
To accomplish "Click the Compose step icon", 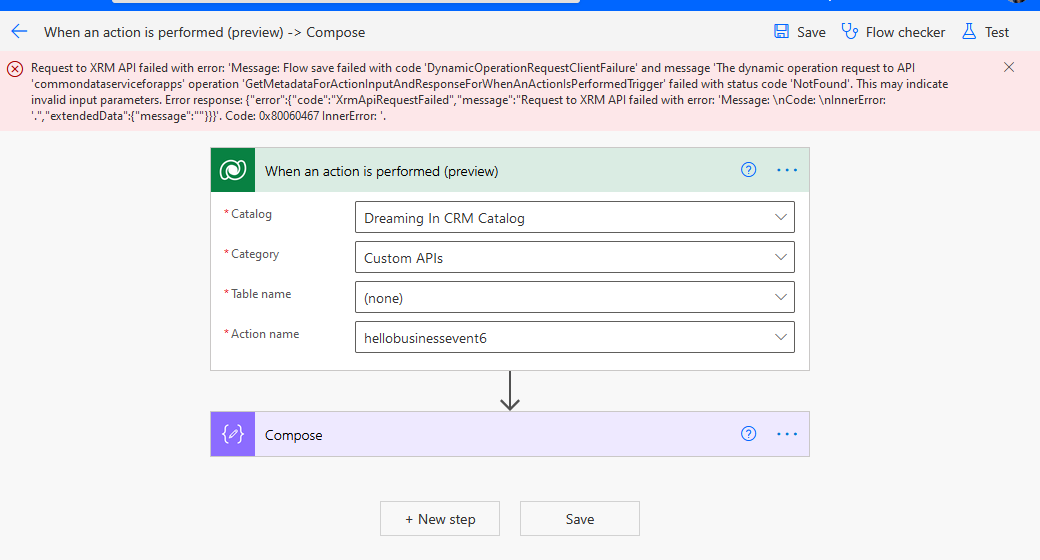I will click(233, 435).
